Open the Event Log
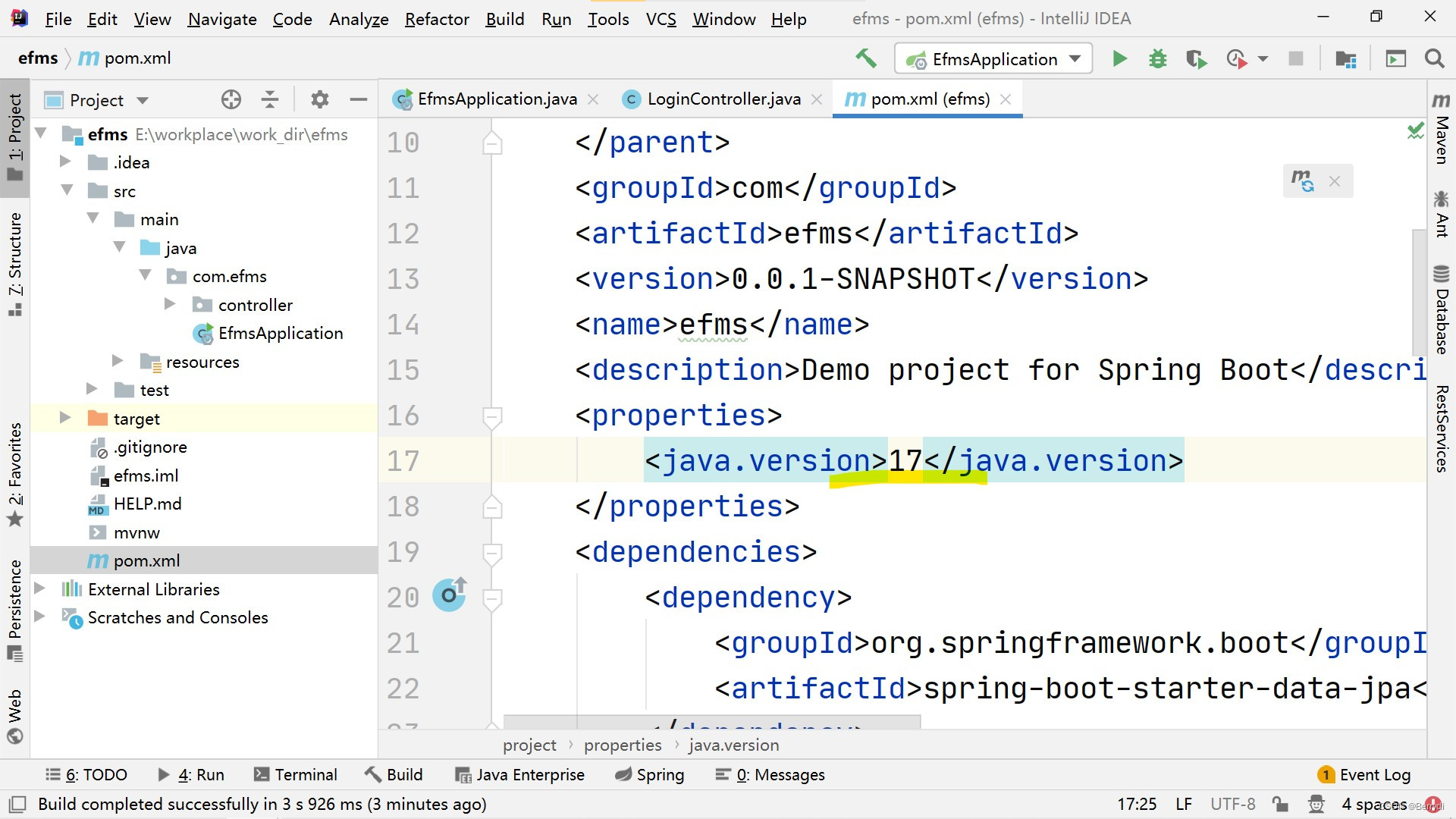Image resolution: width=1456 pixels, height=819 pixels. [1373, 774]
